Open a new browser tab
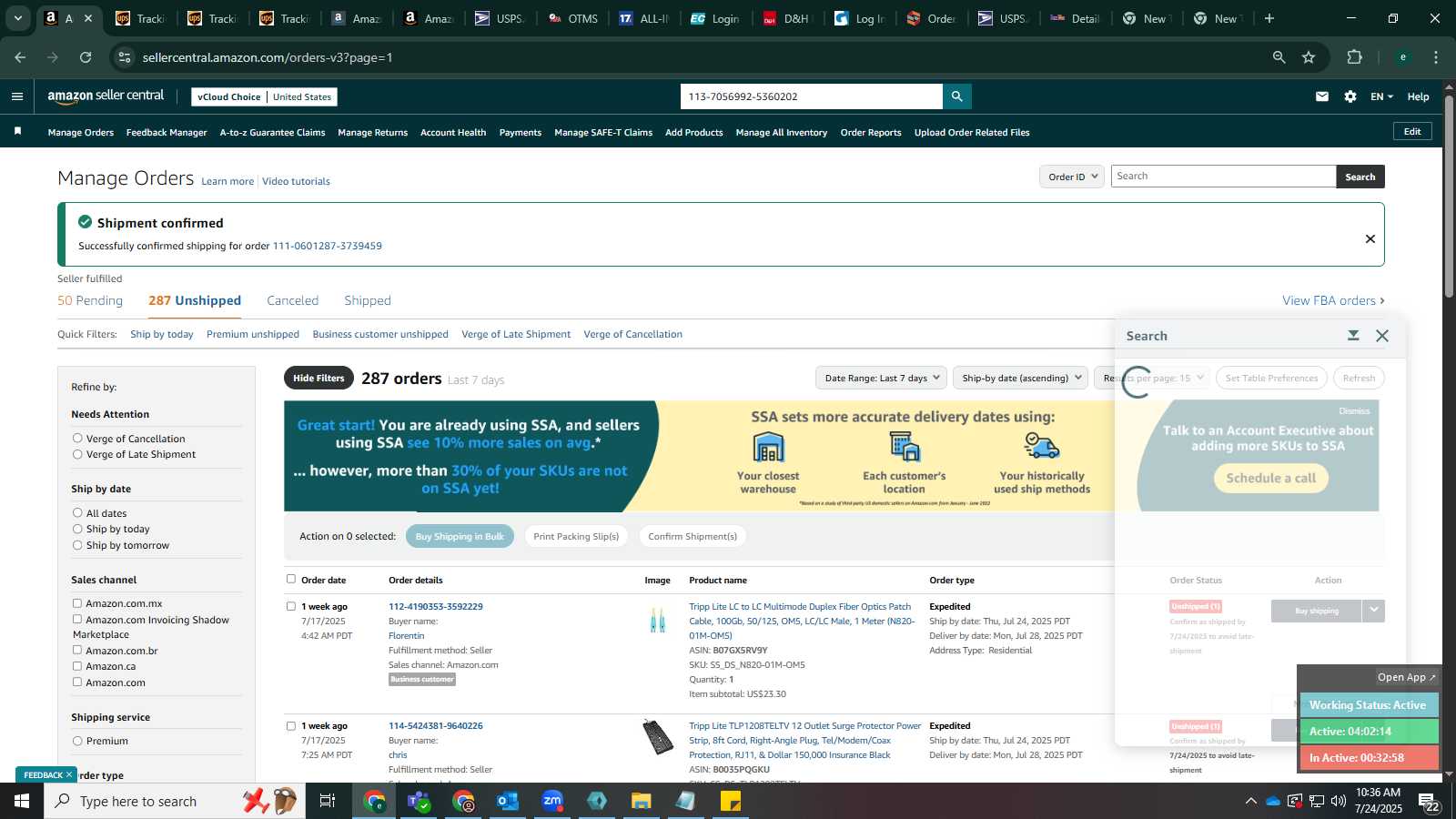 click(x=1269, y=18)
